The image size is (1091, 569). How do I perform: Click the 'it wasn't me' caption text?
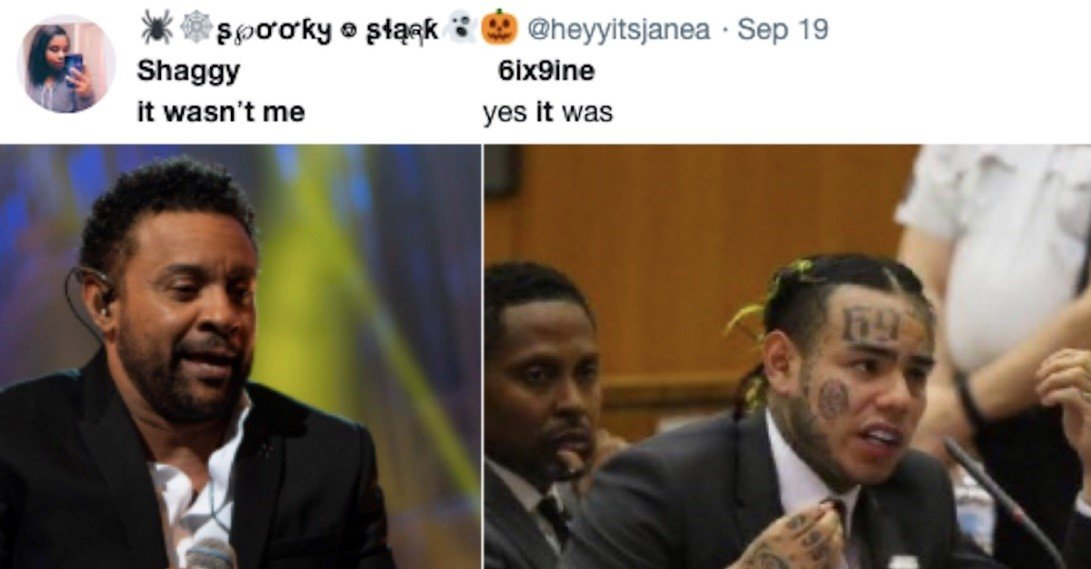coord(221,111)
